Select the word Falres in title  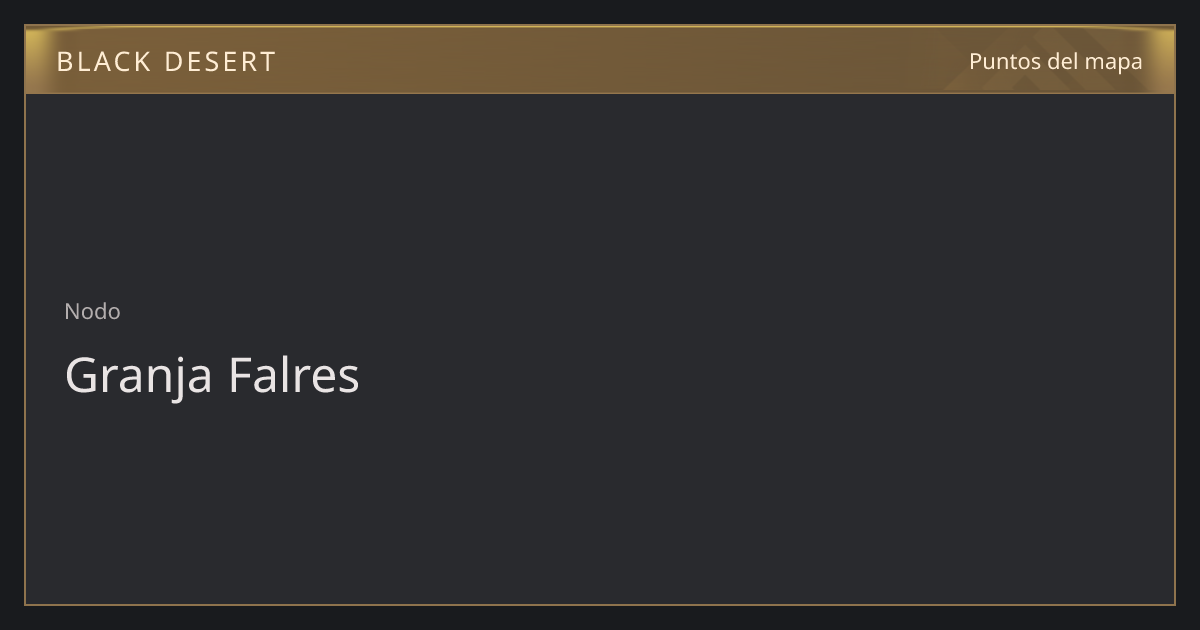294,376
